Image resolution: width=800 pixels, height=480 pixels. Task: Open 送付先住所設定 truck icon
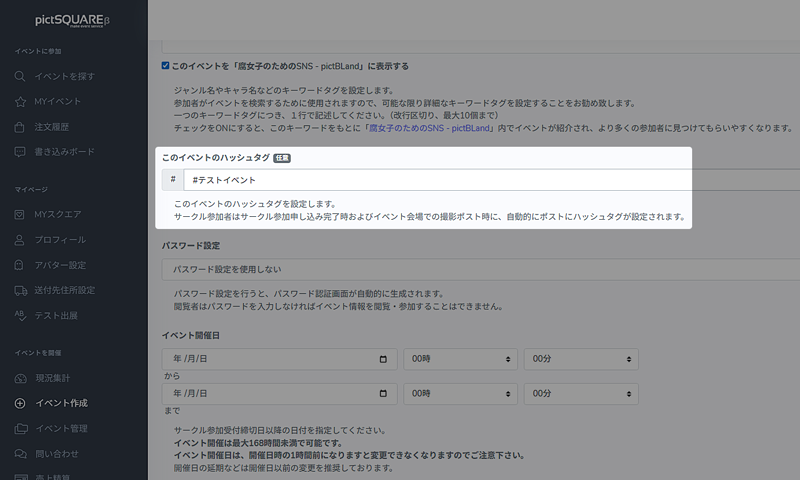pyautogui.click(x=21, y=290)
